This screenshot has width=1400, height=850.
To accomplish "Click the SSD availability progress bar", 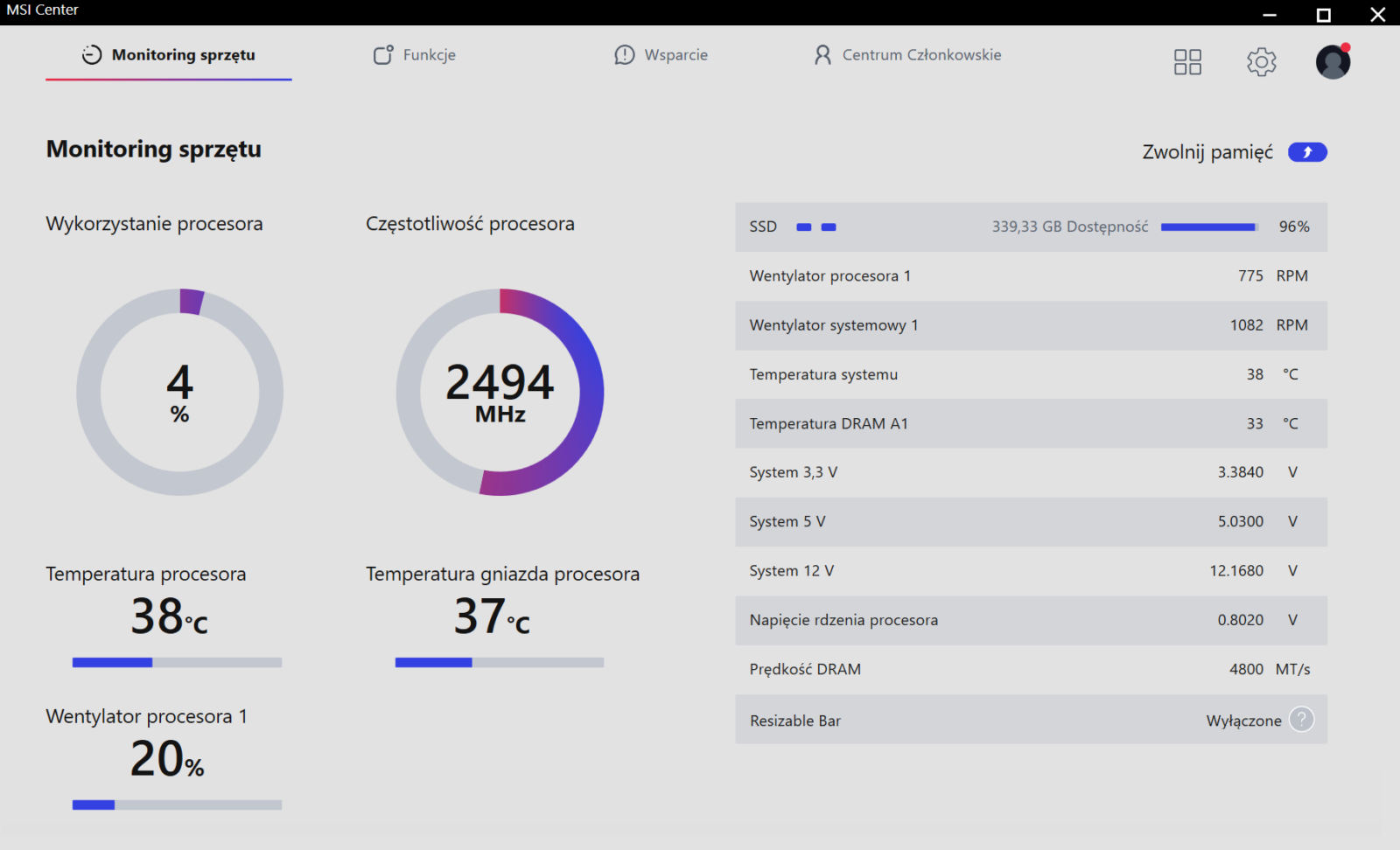I will tap(1208, 227).
